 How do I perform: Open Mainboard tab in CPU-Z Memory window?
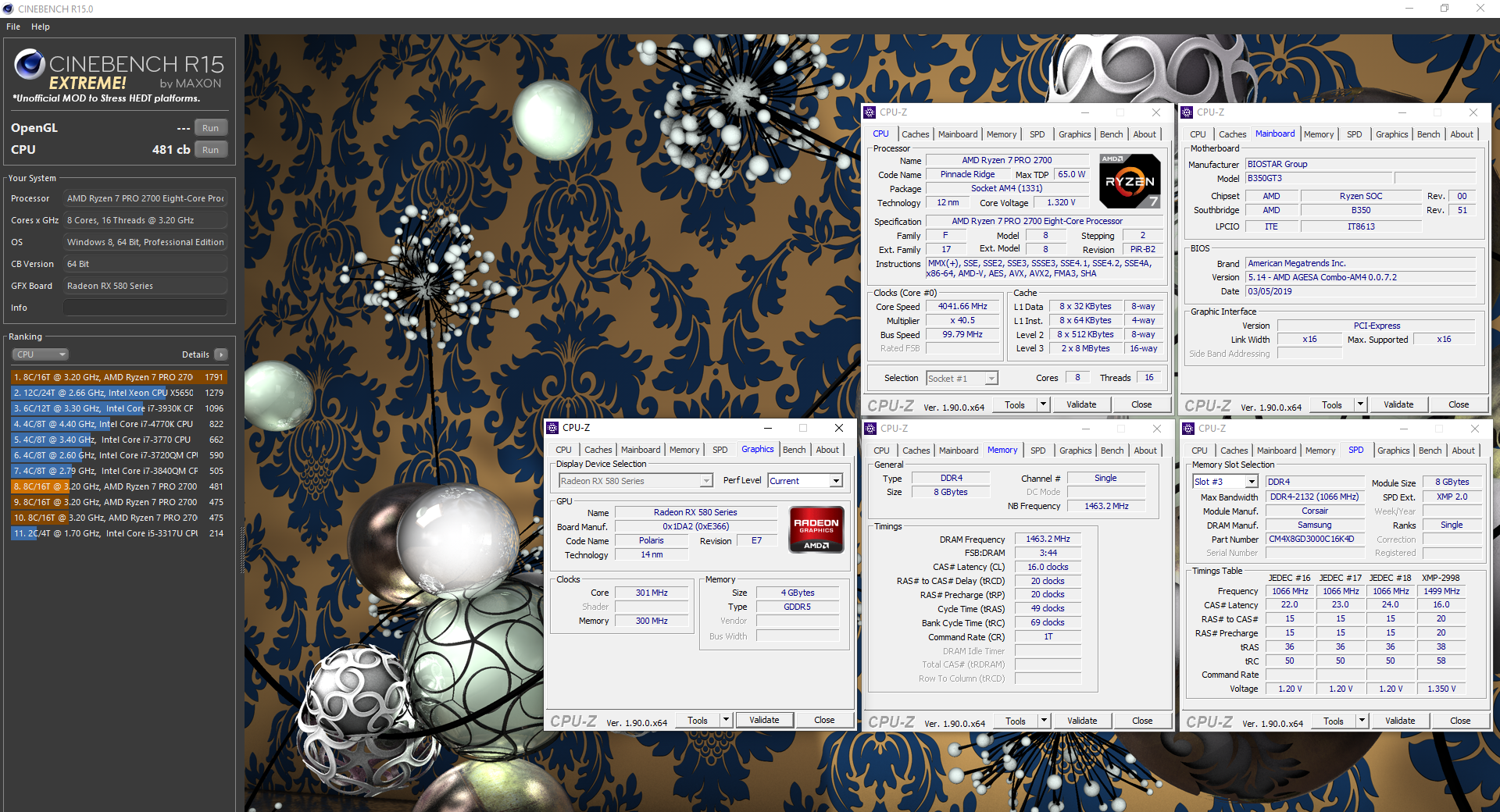click(959, 451)
